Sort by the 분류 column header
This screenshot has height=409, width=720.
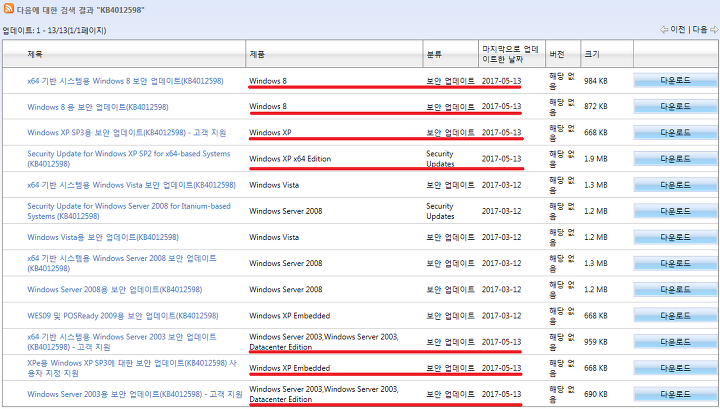(x=434, y=54)
